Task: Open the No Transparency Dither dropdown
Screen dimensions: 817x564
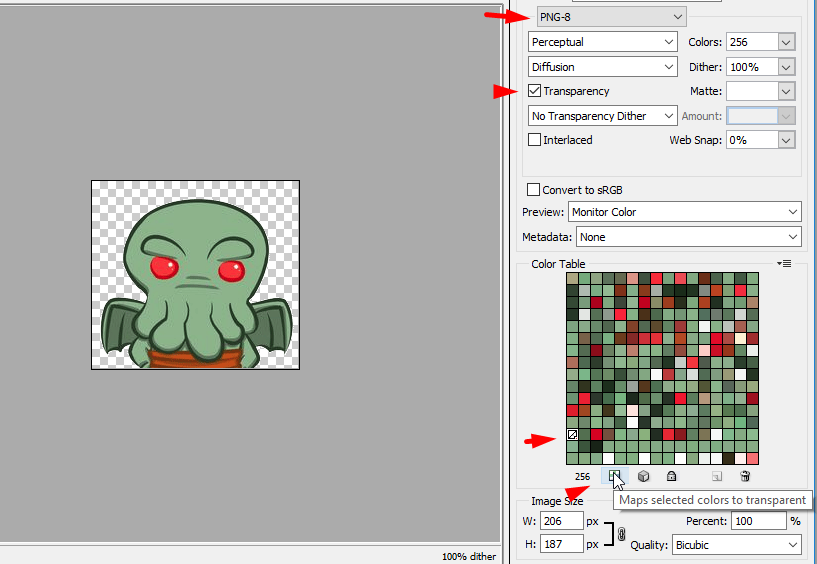Action: coord(603,116)
